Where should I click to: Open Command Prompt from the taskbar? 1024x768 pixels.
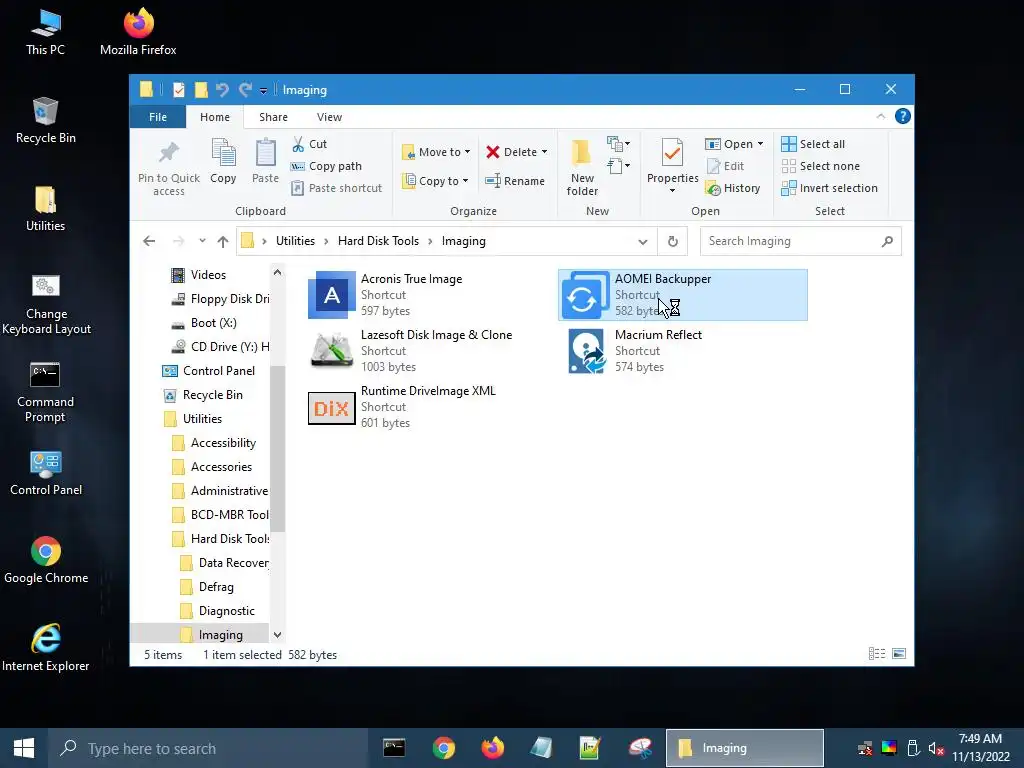(394, 748)
